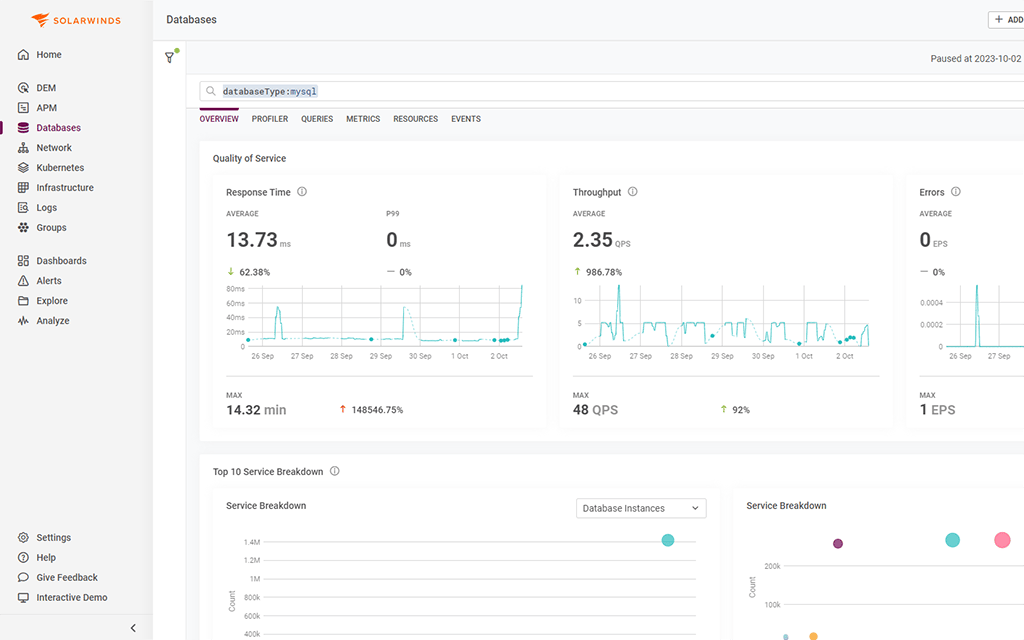Open the Database Instances dropdown

point(640,508)
